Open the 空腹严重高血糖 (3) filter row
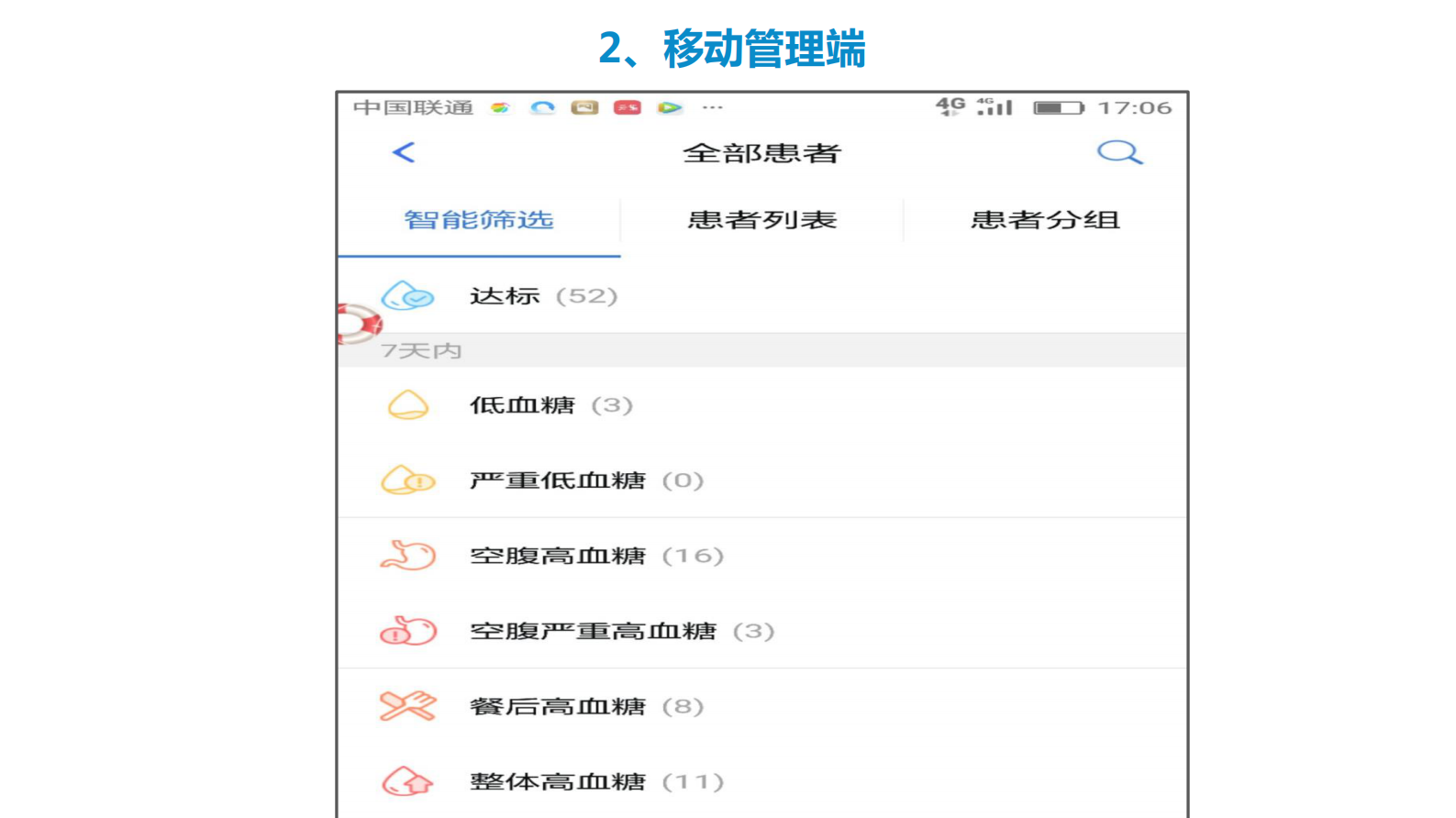1456x818 pixels. coord(762,630)
